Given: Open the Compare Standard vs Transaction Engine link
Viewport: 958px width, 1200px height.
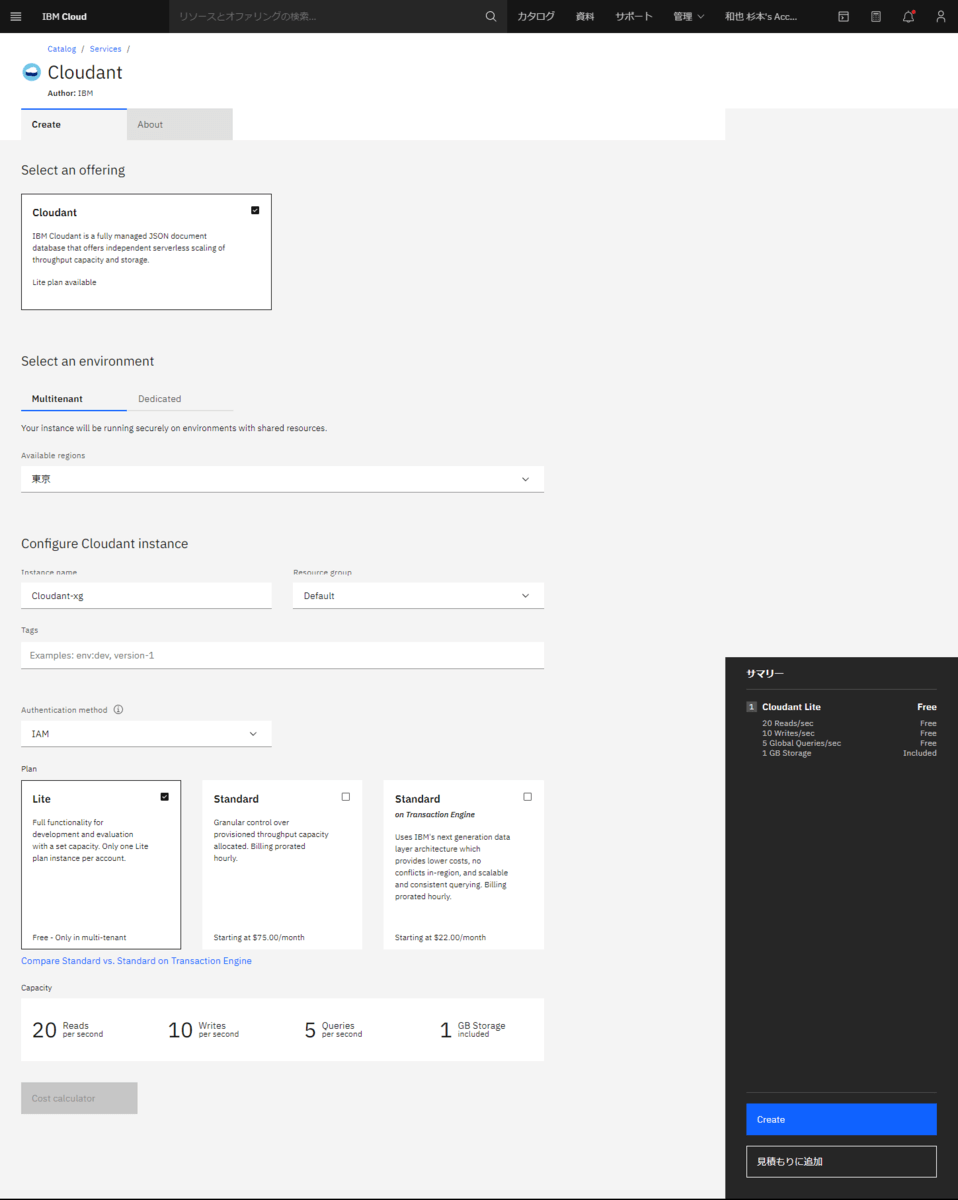Looking at the screenshot, I should [136, 960].
